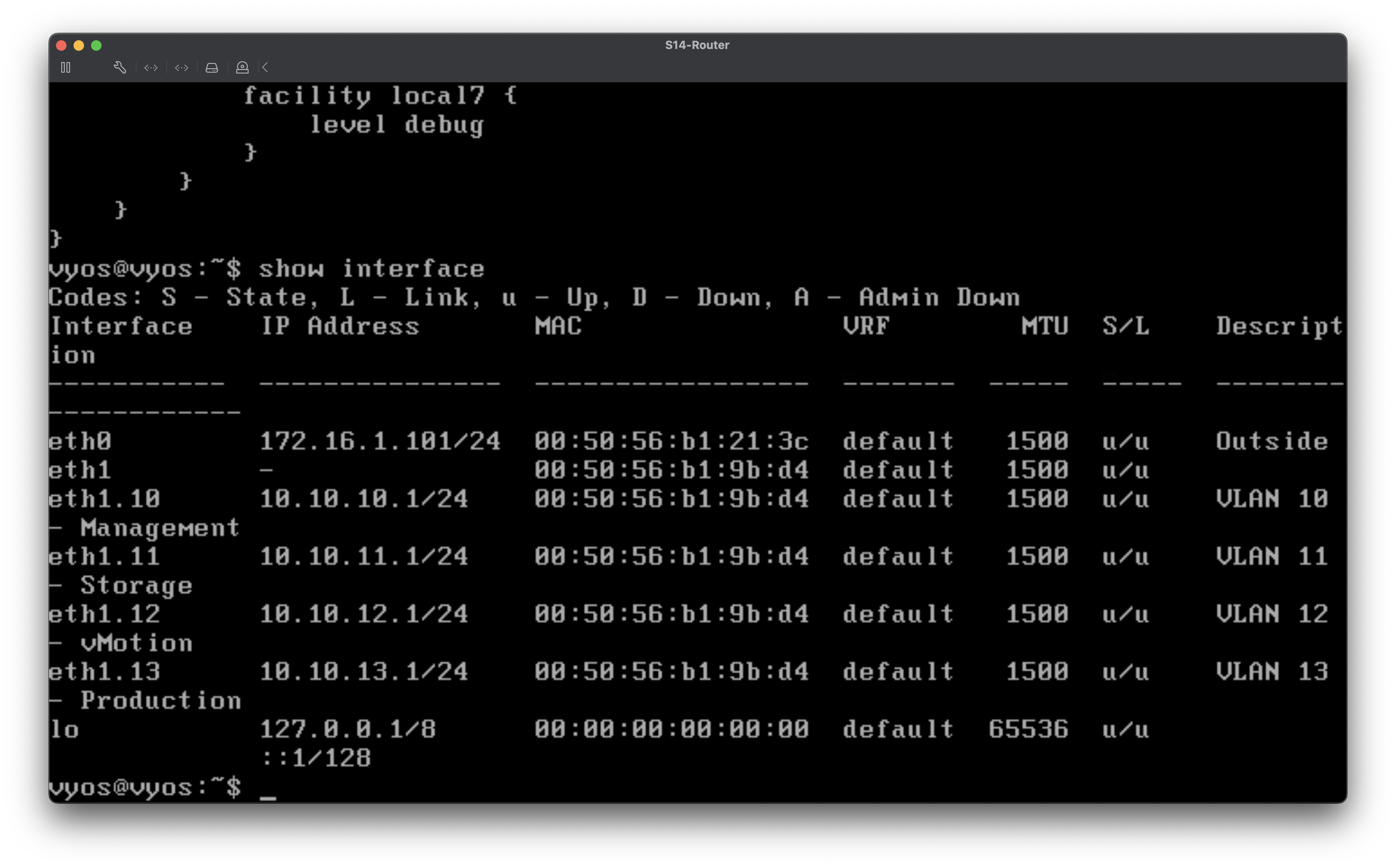Minimize the S14-Router window
This screenshot has height=868, width=1396.
click(79, 45)
